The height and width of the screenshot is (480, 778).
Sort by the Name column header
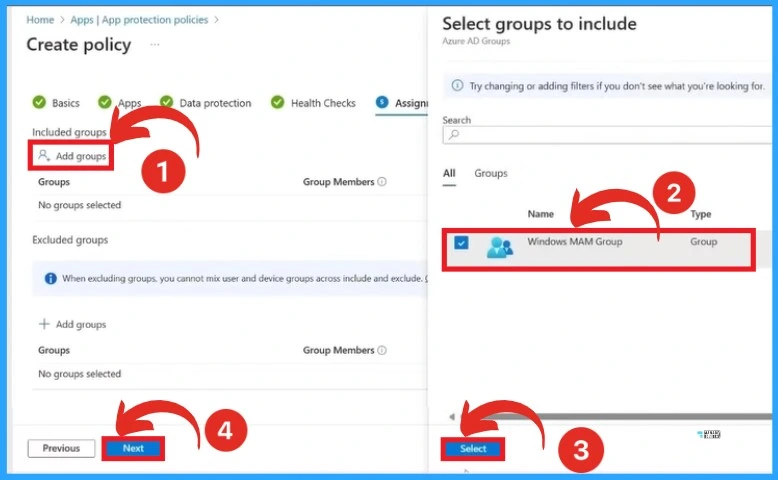point(540,214)
